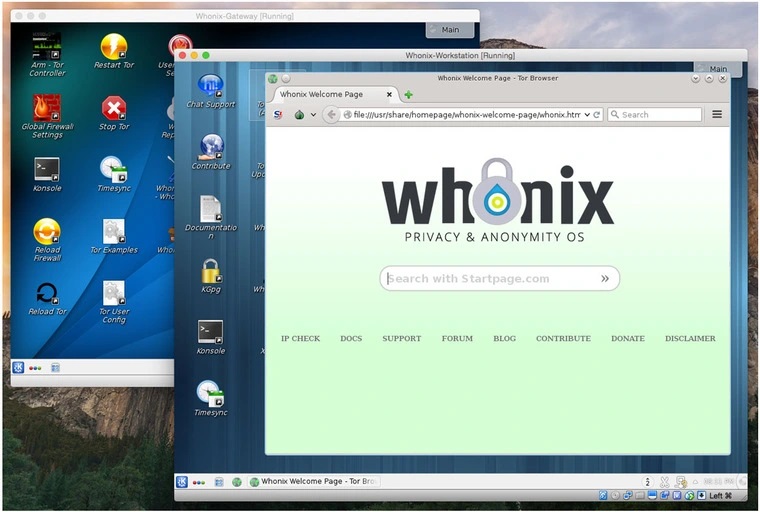Click the Whonix logo on welcome page
Viewport: 760px width, 512px height.
tap(498, 200)
